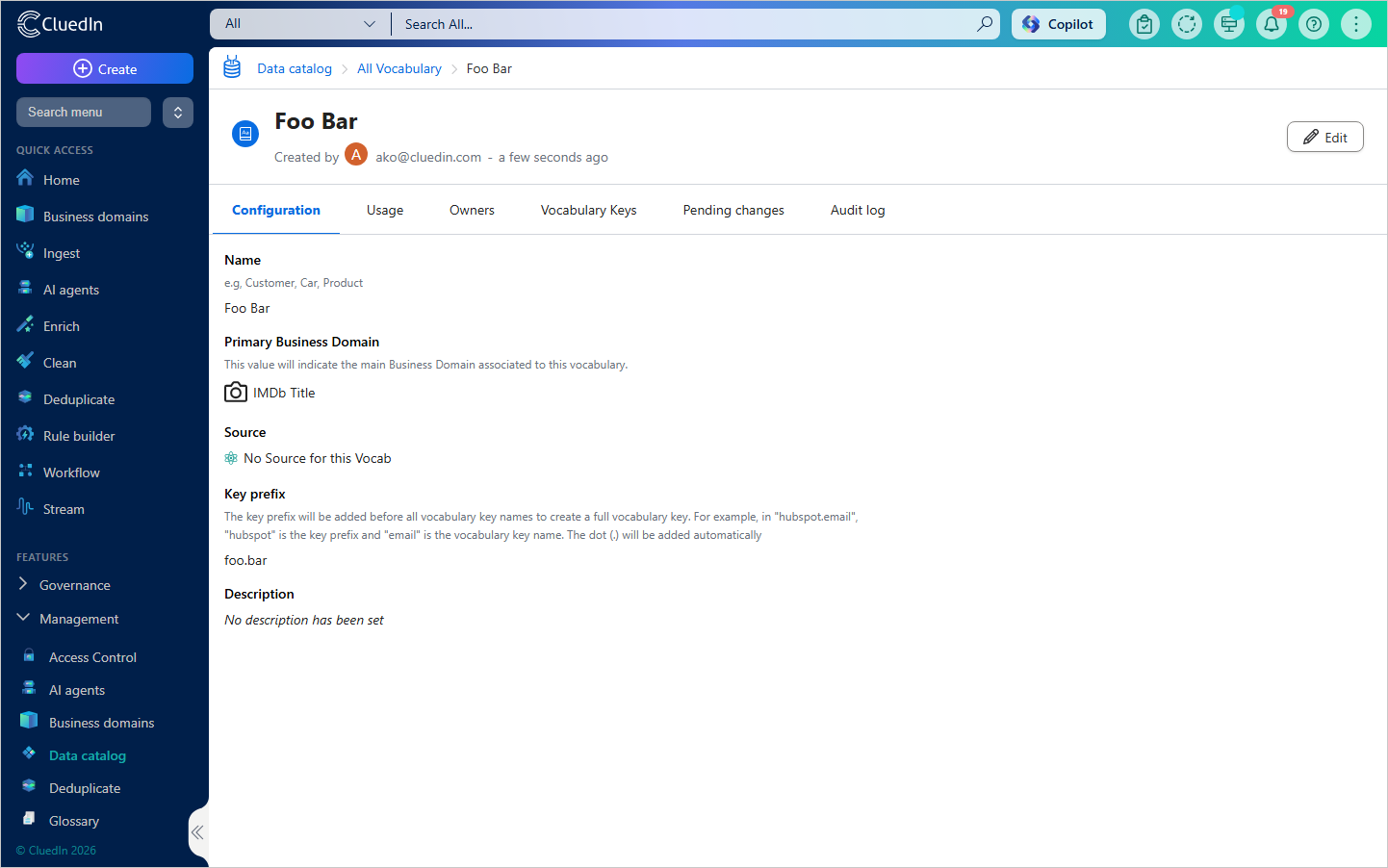1388x868 pixels.
Task: Open the Copilot assistant
Action: [x=1059, y=24]
